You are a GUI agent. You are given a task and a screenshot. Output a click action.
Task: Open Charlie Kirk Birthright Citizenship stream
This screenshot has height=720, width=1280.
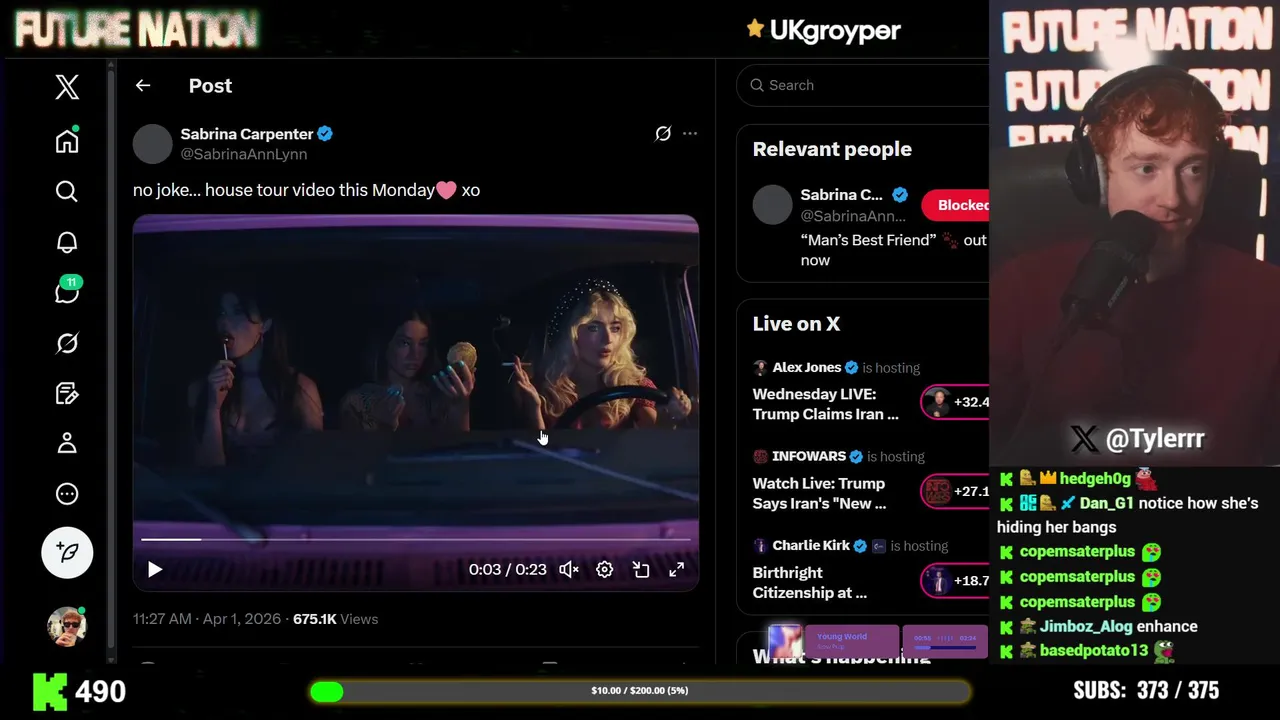click(x=810, y=582)
